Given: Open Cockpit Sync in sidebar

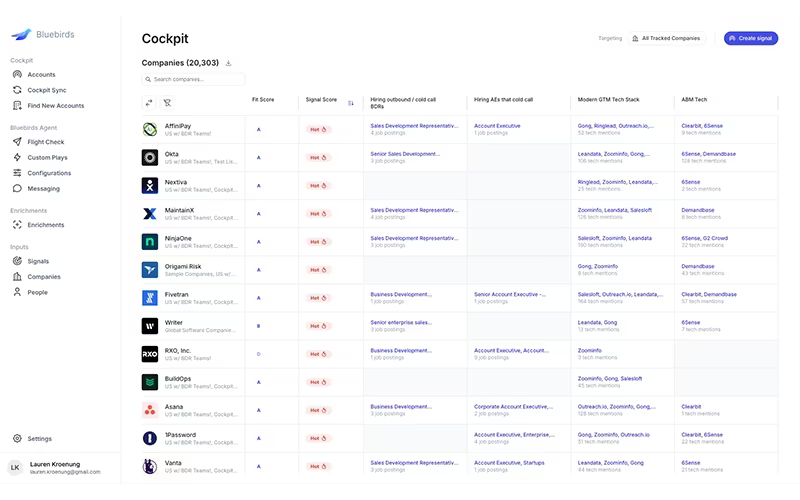Looking at the screenshot, I should (x=46, y=90).
